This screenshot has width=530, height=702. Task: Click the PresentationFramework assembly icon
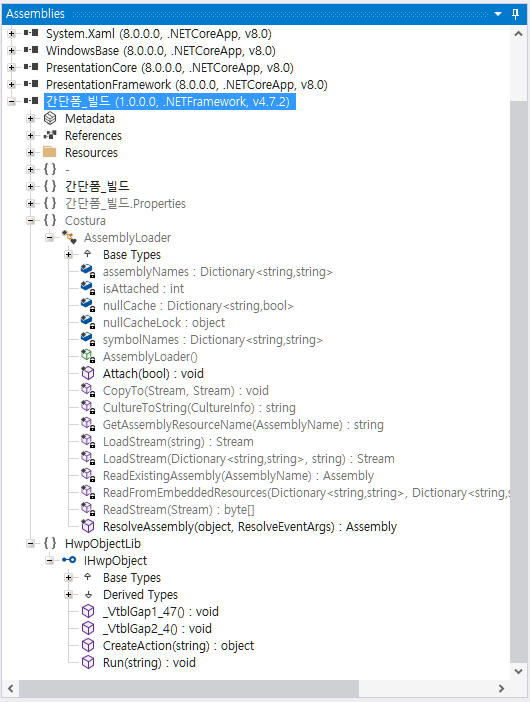pyautogui.click(x=31, y=84)
